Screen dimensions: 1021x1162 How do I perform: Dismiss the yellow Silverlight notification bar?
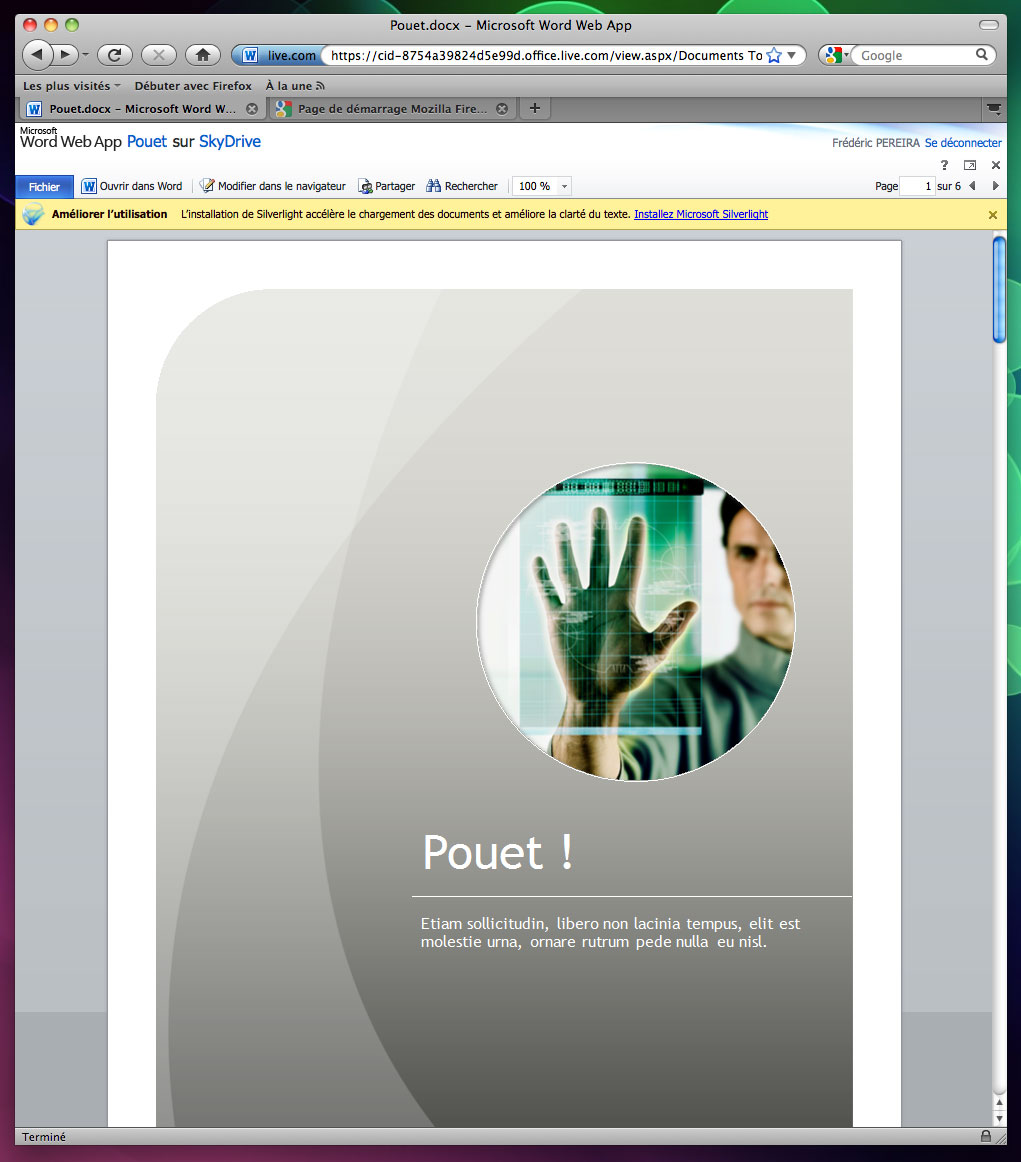(993, 215)
